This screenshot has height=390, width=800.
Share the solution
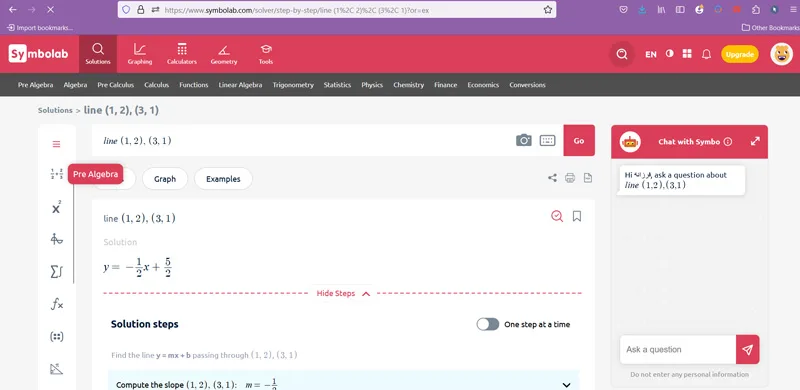(552, 178)
